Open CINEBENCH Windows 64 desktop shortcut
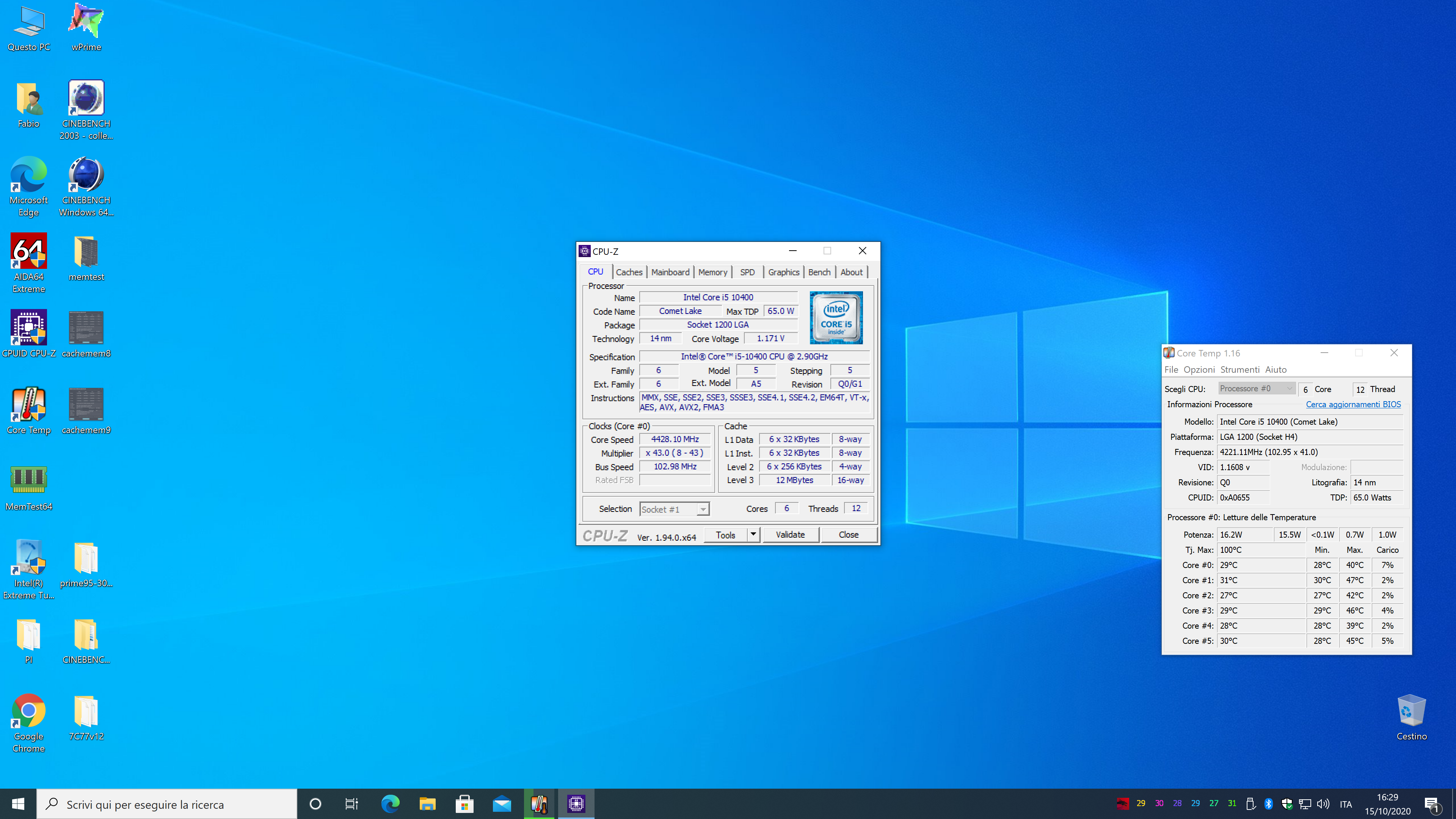 (86, 187)
